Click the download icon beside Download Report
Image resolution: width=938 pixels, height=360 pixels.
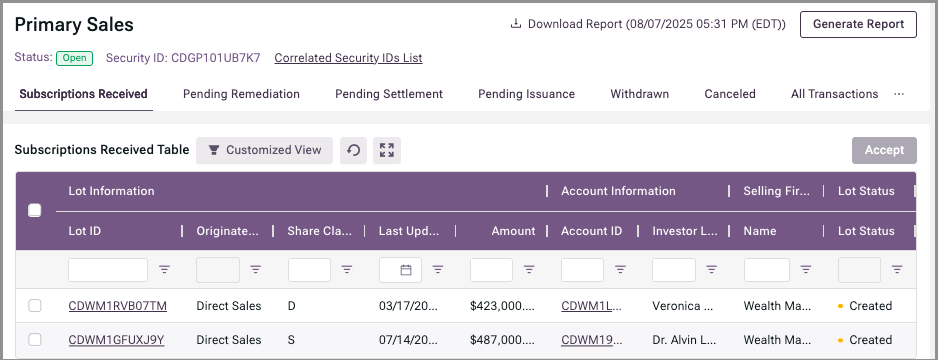point(515,24)
